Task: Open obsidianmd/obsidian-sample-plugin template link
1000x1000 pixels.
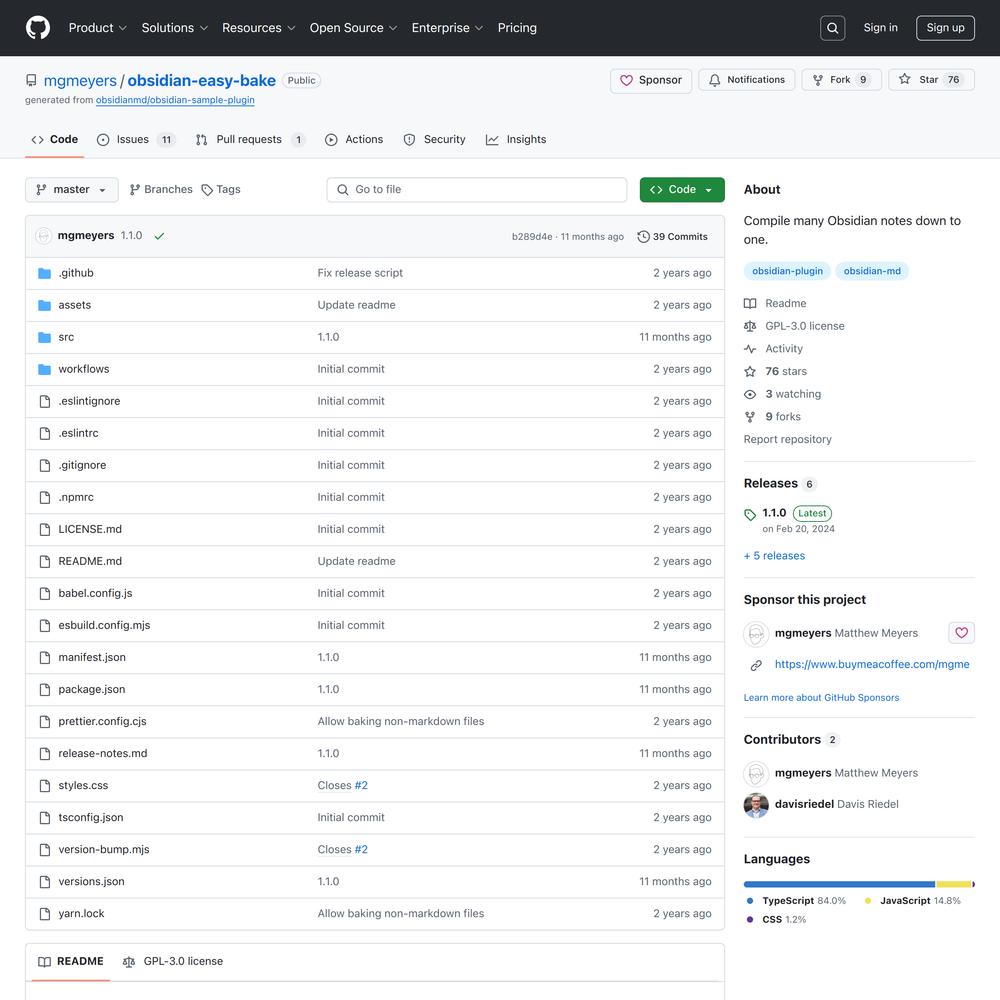Action: (175, 100)
